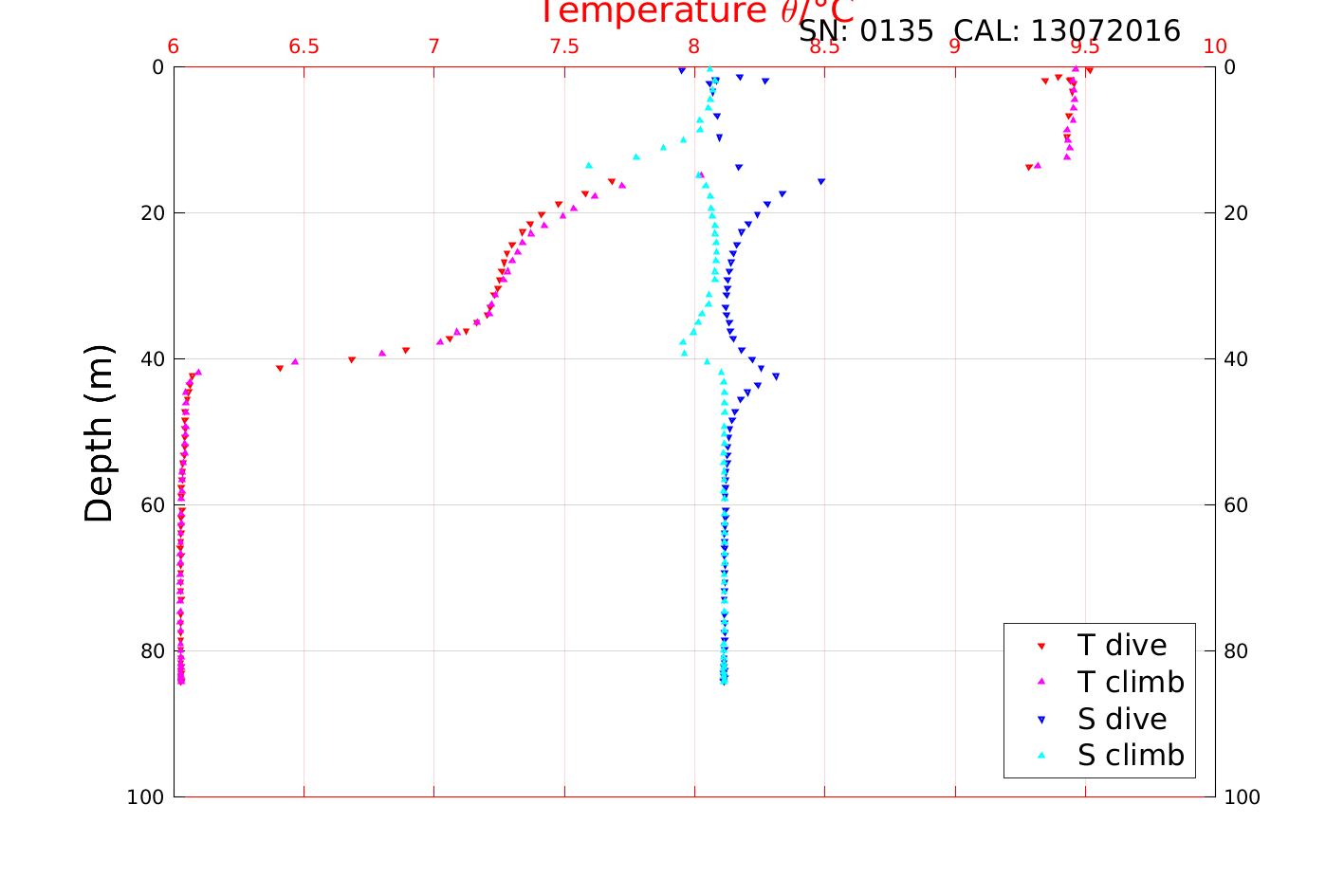Click temperature tick label 9.5
Viewport: 1344px width, 896px height.
click(x=1085, y=47)
